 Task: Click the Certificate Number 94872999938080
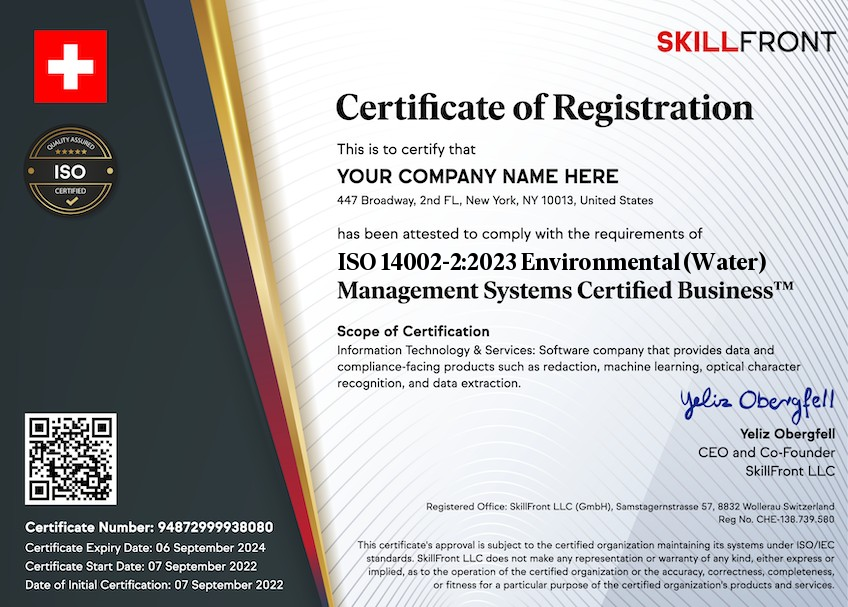(149, 527)
